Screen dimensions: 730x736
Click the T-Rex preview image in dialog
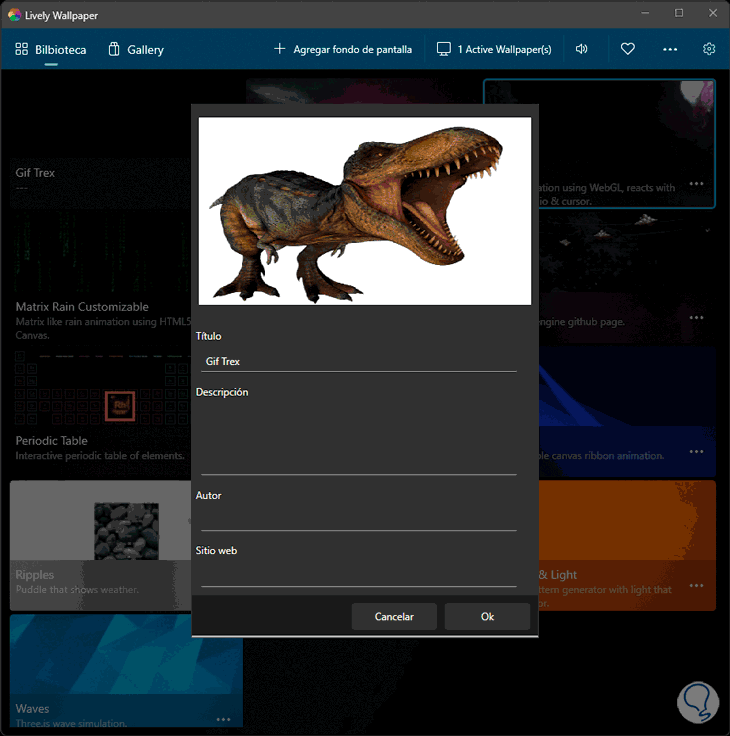tap(365, 211)
